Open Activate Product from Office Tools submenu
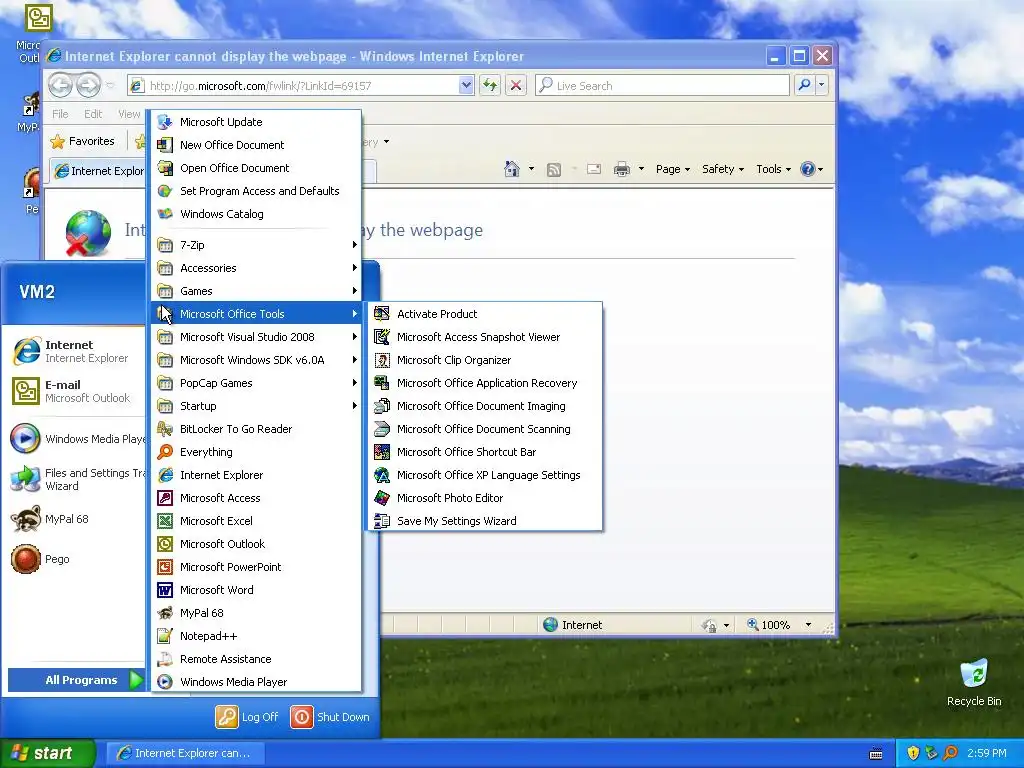Viewport: 1024px width, 768px height. click(x=485, y=314)
